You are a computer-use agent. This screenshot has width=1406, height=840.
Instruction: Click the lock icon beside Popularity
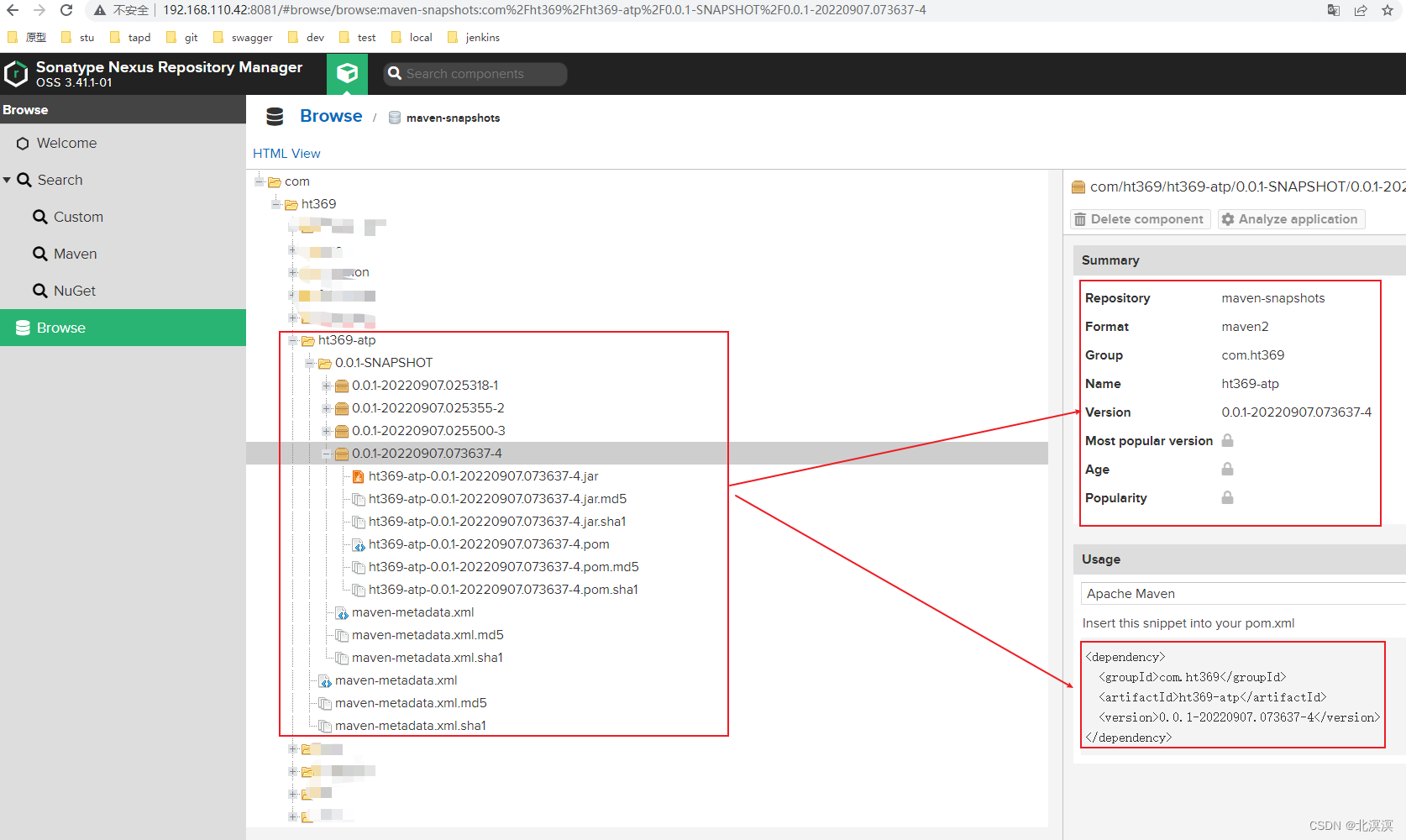(1227, 497)
